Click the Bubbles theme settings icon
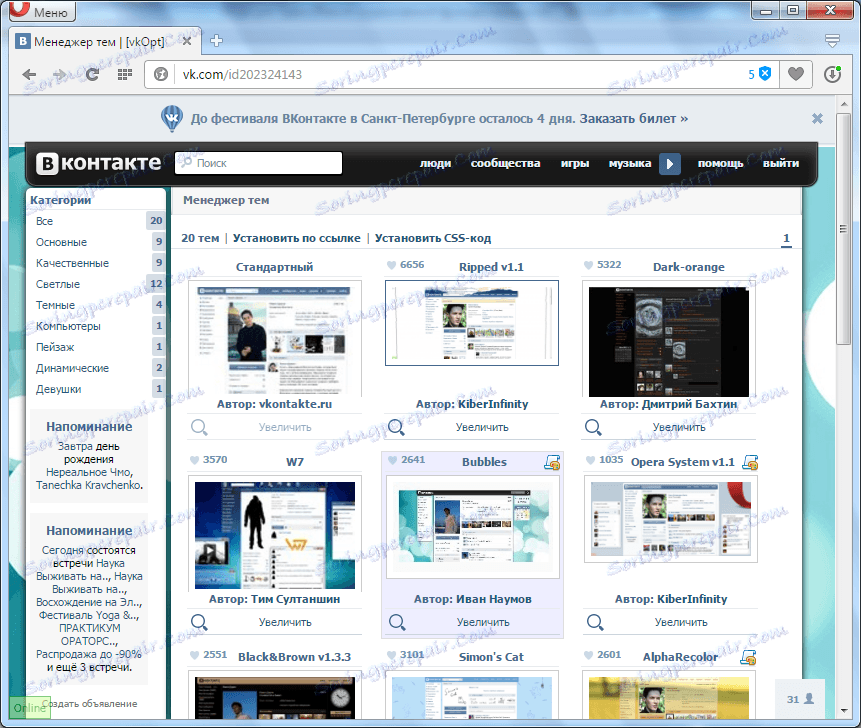This screenshot has width=861, height=728. tap(552, 462)
